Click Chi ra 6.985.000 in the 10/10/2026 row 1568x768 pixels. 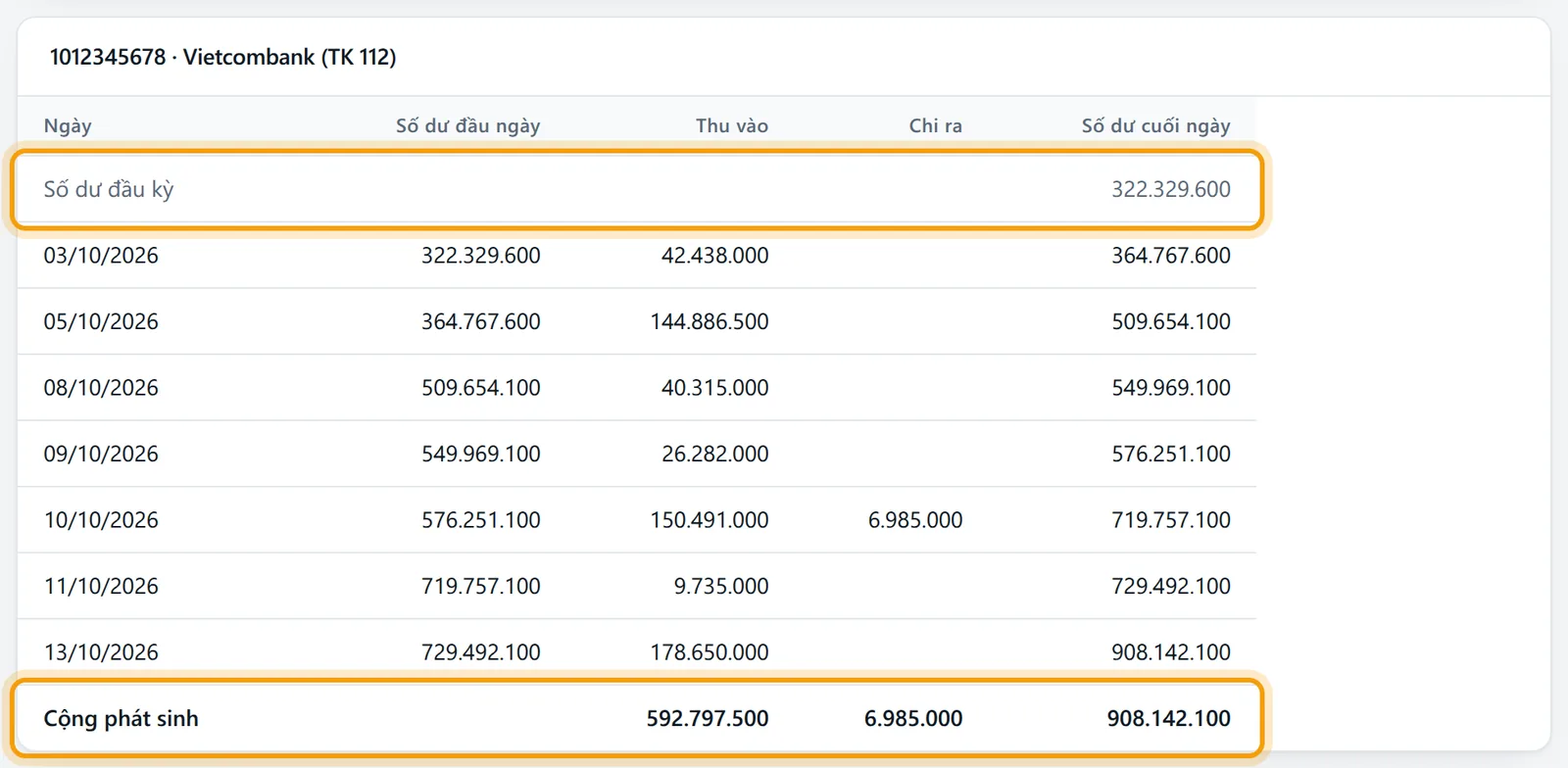915,520
